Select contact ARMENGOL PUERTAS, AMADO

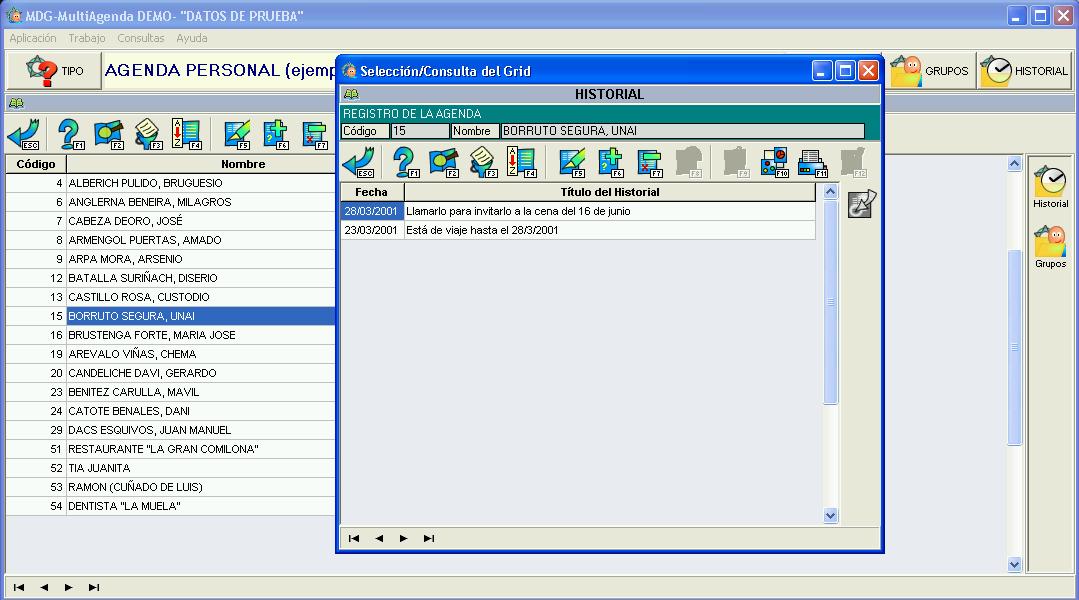coord(171,240)
